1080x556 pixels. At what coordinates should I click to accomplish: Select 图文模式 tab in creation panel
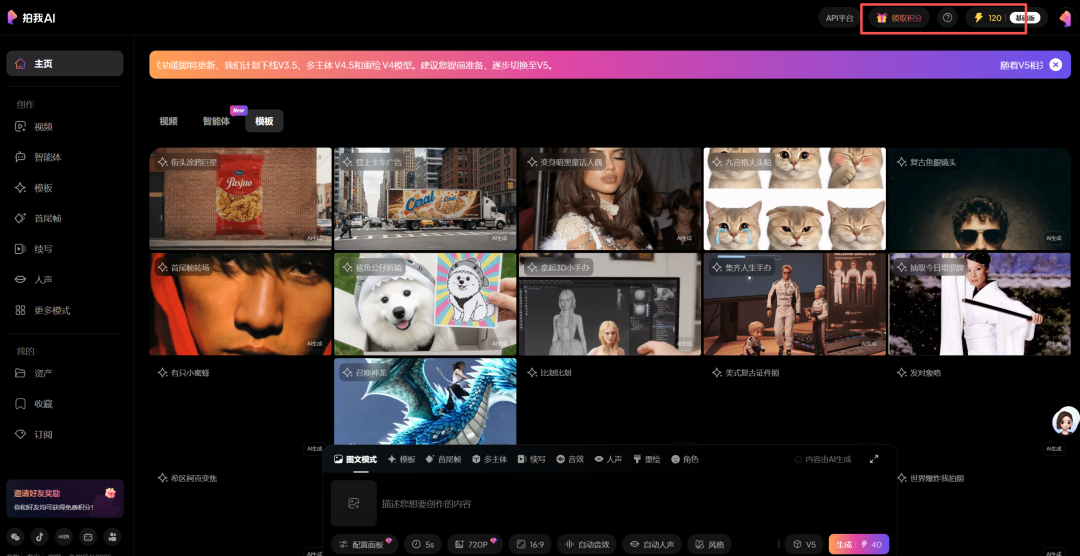coord(355,459)
